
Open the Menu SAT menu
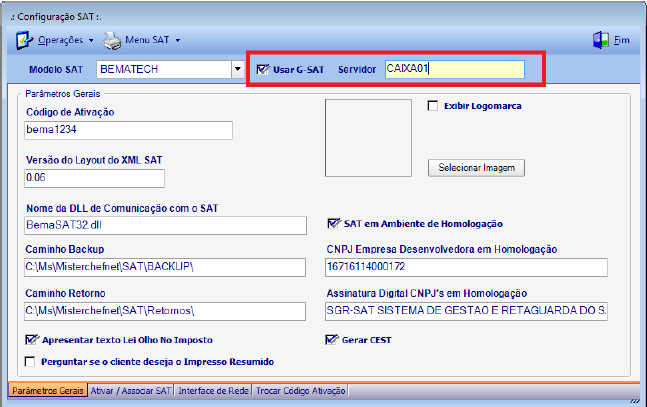[x=147, y=40]
